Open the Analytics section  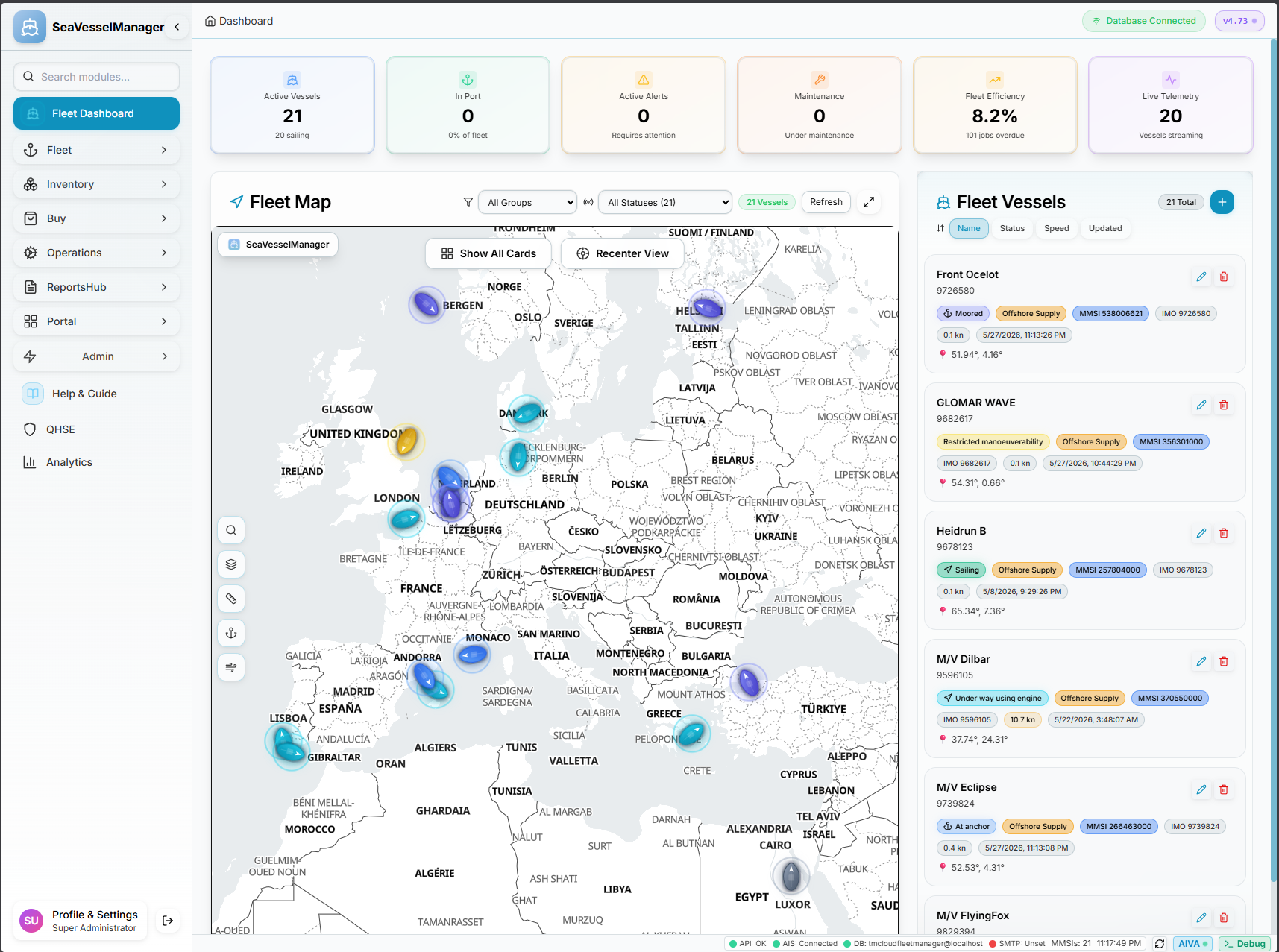(96, 462)
